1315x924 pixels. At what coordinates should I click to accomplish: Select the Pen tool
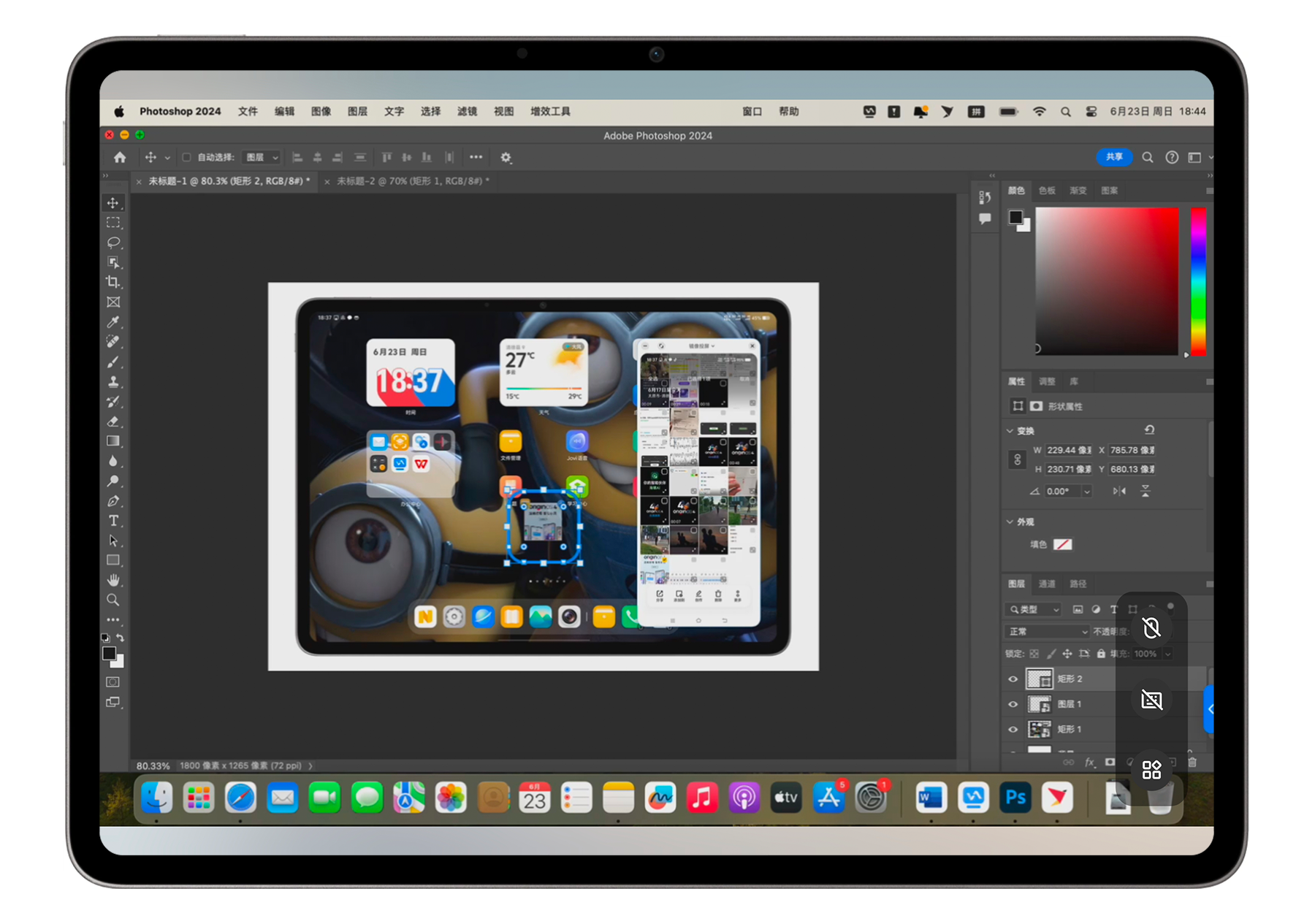pyautogui.click(x=113, y=501)
